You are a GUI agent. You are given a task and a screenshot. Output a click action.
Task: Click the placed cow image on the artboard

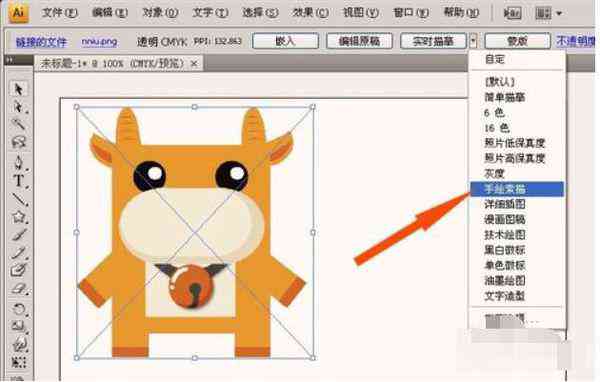(x=195, y=232)
